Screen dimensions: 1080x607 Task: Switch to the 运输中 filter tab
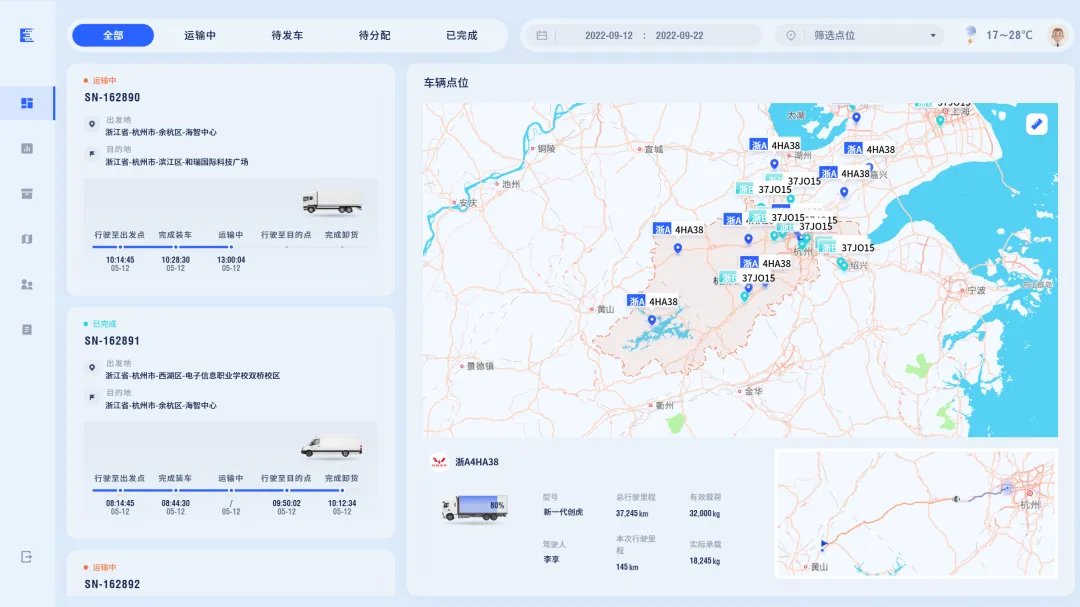tap(202, 34)
